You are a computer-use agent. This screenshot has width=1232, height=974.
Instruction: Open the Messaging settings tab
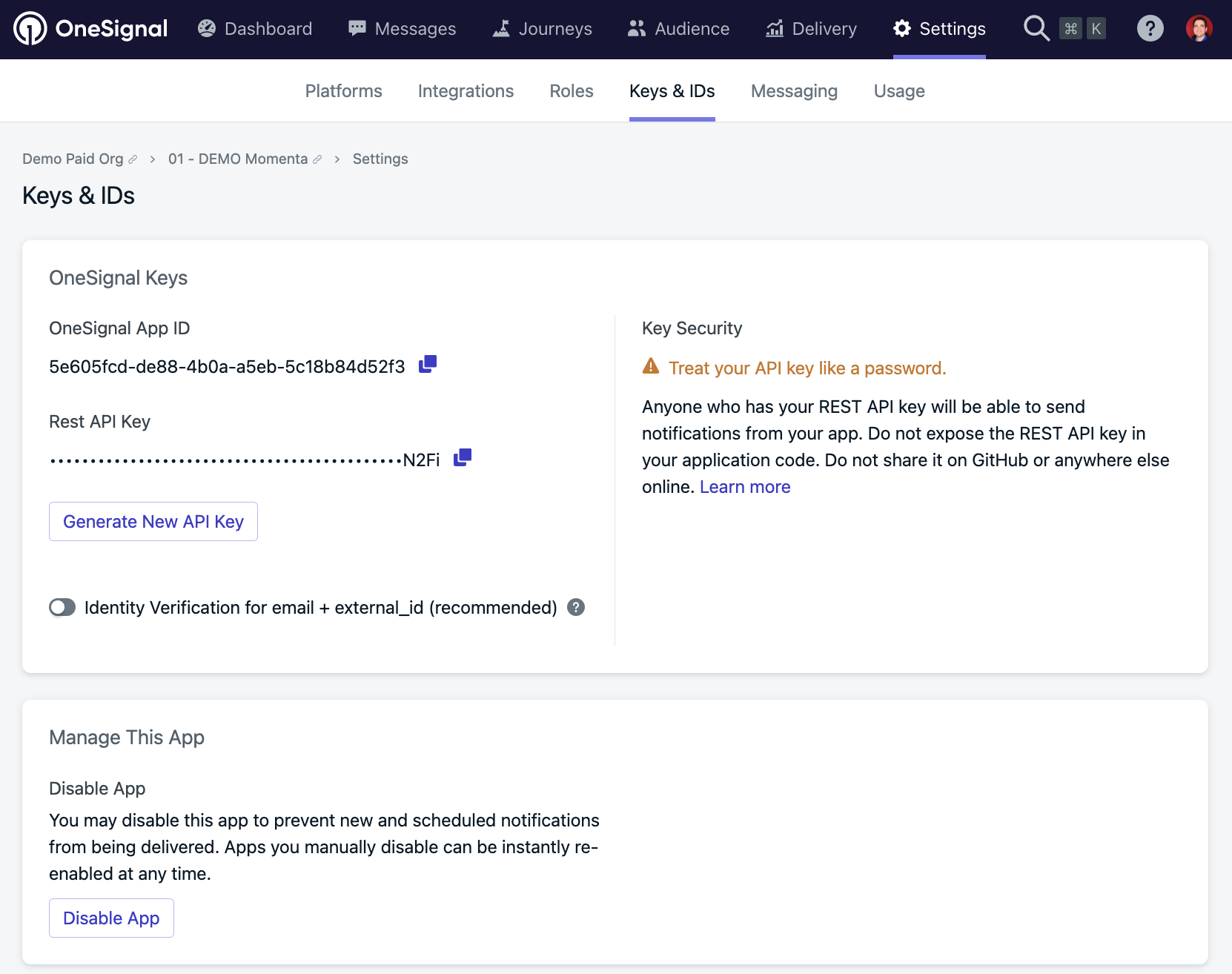795,91
